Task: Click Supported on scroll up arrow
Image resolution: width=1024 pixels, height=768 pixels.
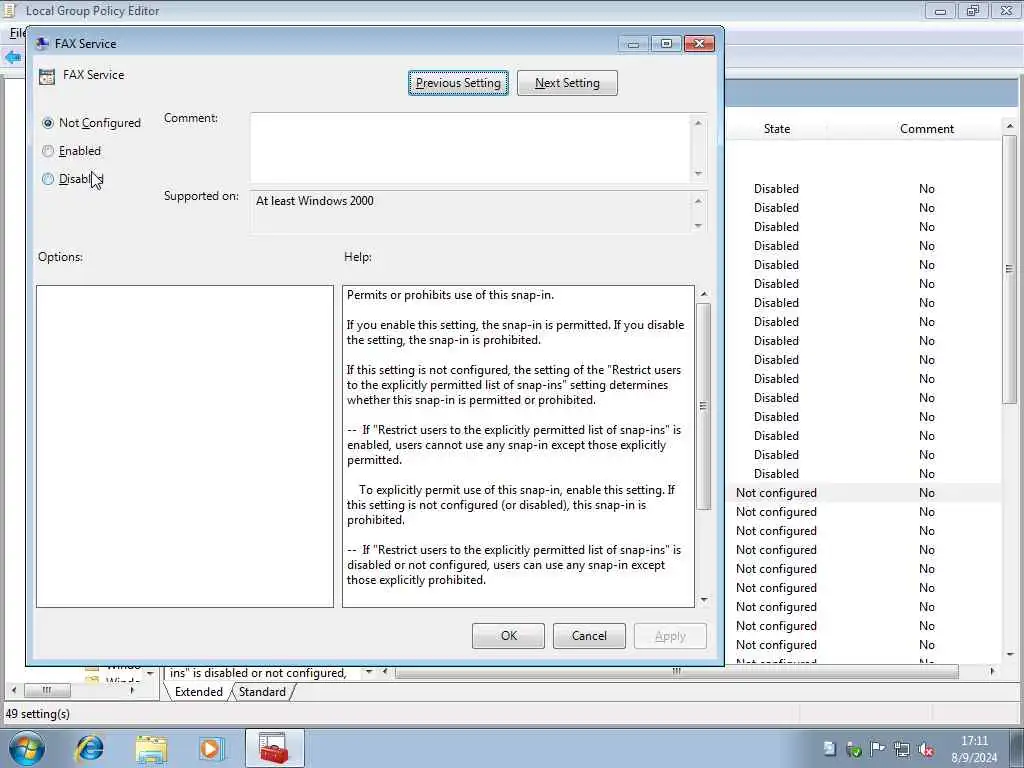Action: click(x=698, y=200)
